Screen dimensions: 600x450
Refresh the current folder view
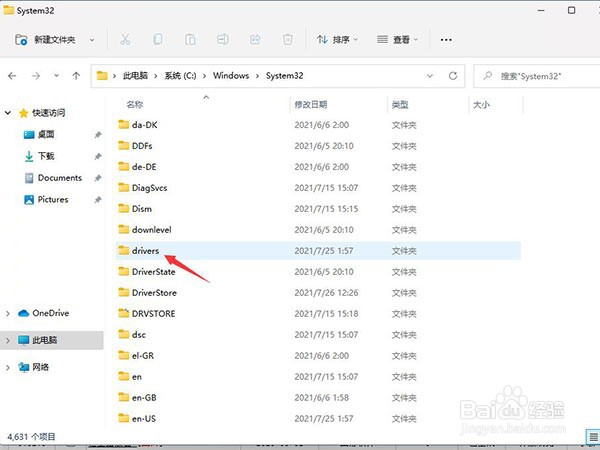453,76
